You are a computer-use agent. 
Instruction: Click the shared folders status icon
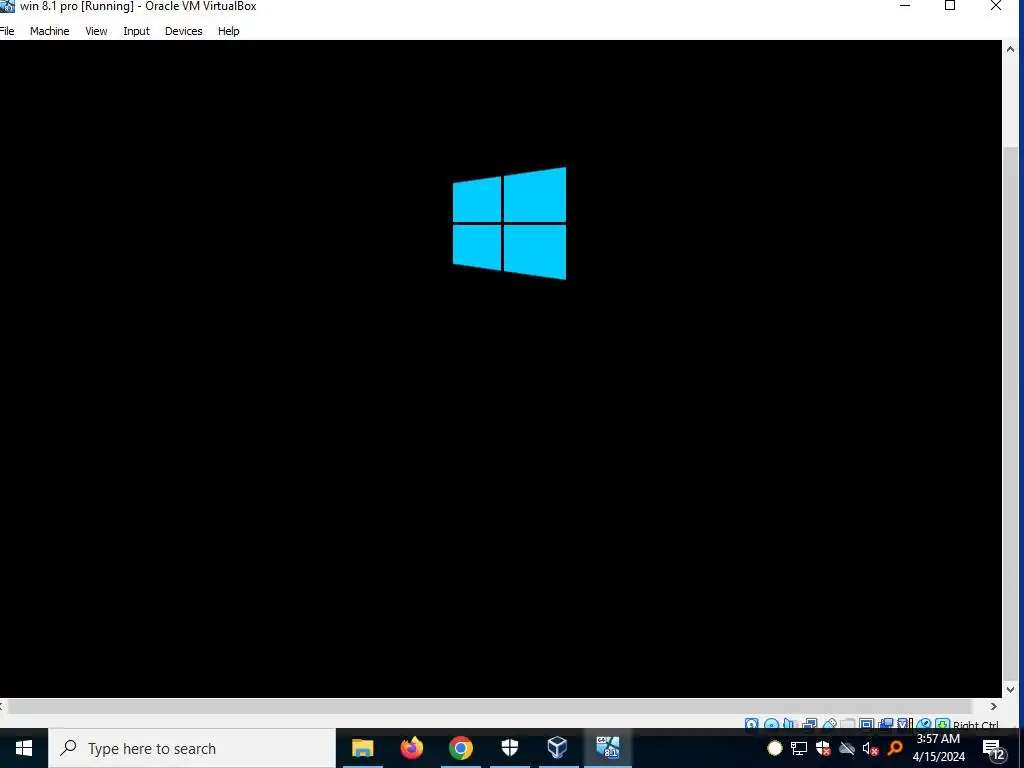tap(848, 724)
